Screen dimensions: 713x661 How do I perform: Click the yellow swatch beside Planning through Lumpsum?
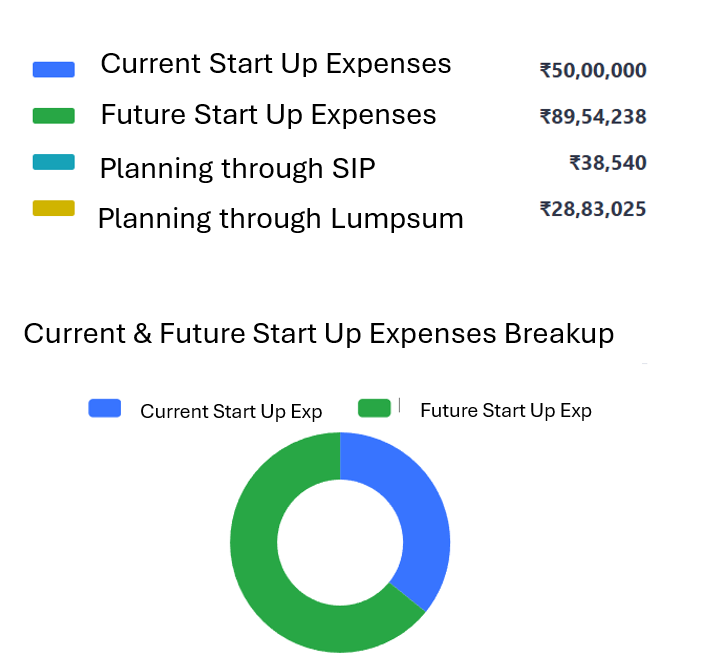coord(54,209)
